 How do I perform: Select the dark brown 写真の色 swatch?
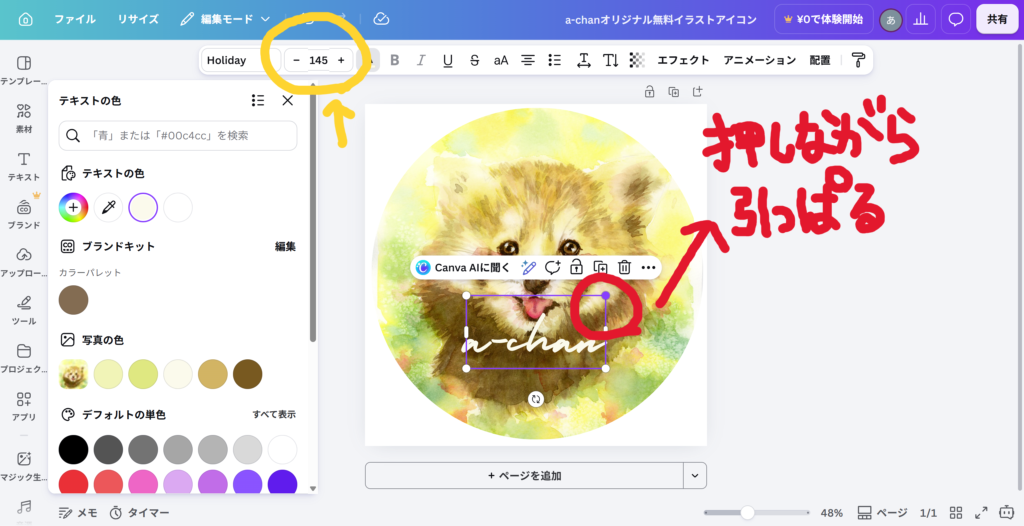[248, 374]
